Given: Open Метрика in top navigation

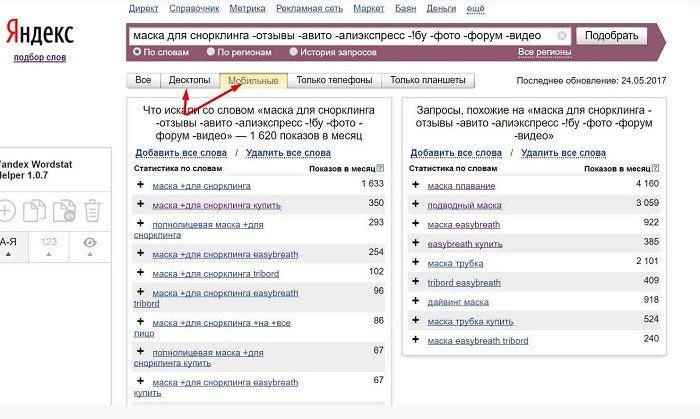Looking at the screenshot, I should pyautogui.click(x=247, y=8).
